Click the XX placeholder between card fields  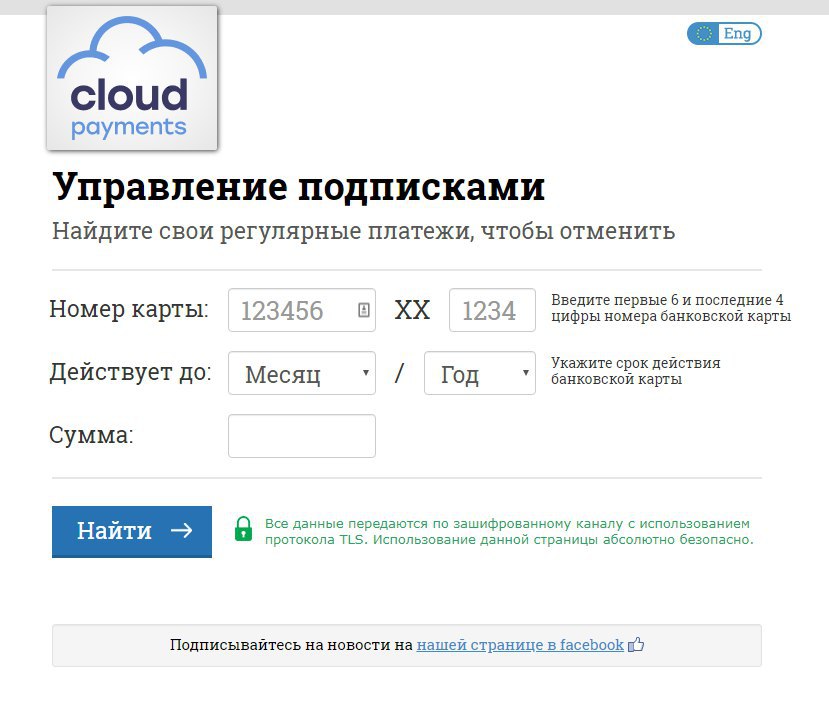[412, 310]
